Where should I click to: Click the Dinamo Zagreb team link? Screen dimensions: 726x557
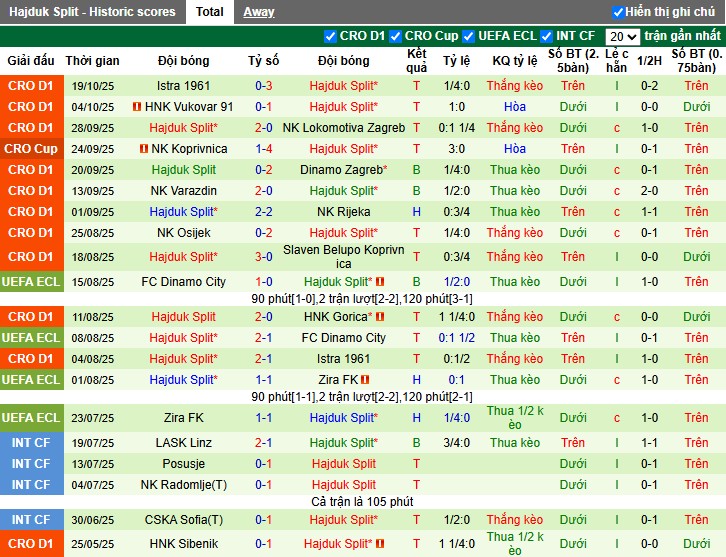point(341,170)
